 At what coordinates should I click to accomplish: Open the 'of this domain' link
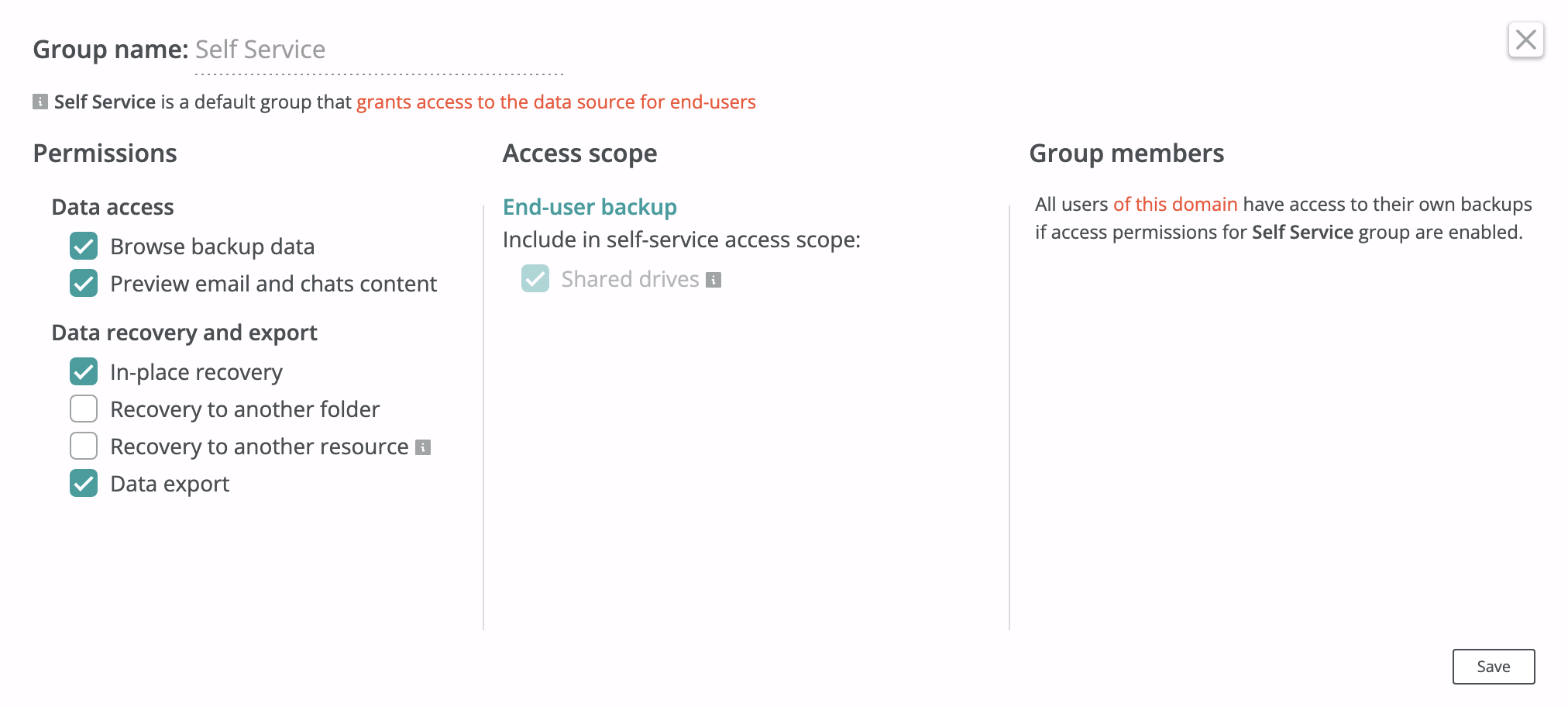(1174, 205)
